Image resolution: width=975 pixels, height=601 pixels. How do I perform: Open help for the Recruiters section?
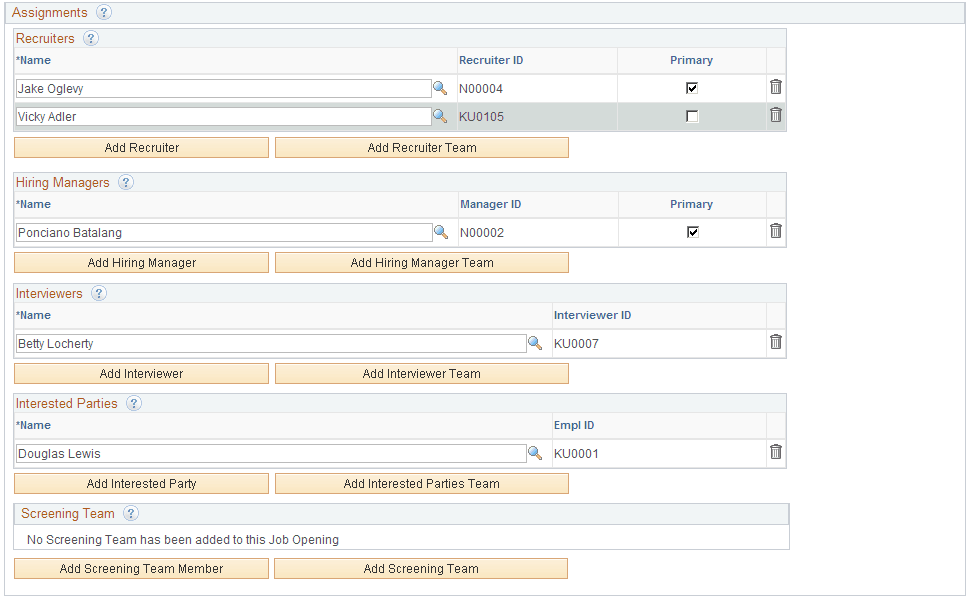point(90,38)
